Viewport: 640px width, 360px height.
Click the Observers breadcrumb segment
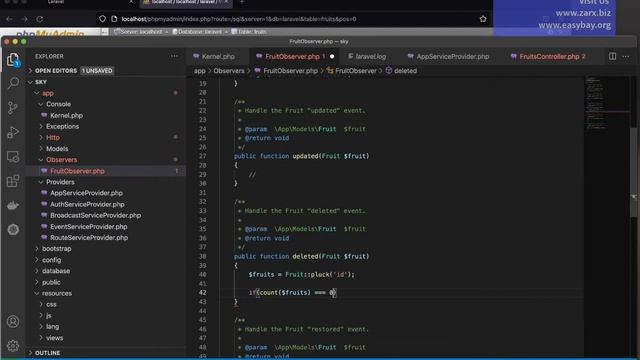pos(229,71)
